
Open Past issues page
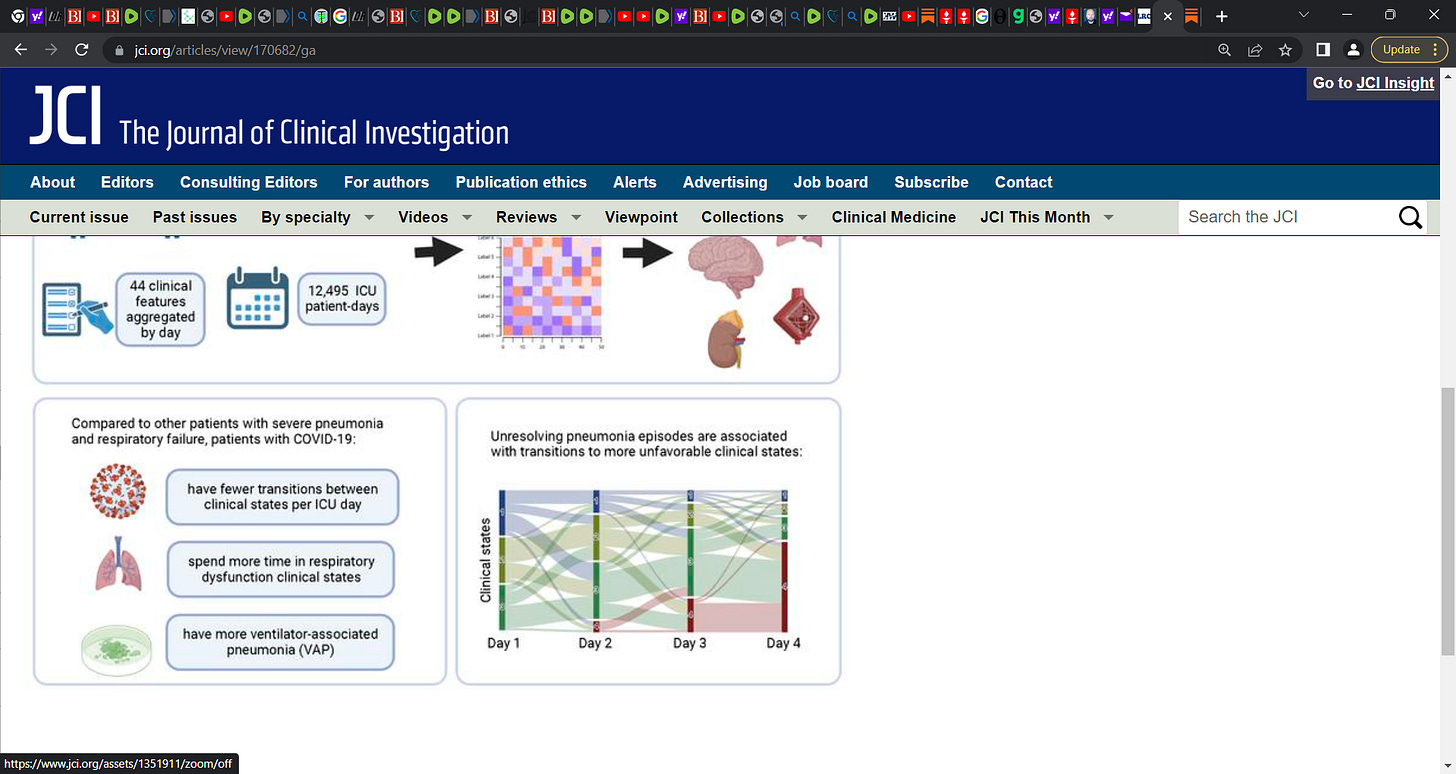[x=195, y=217]
